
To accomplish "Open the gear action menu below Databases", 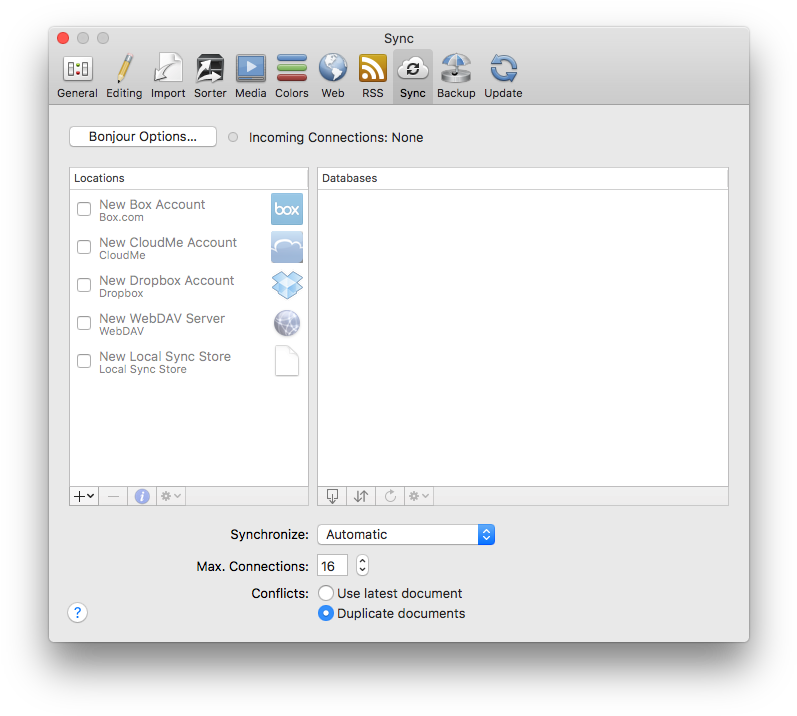I will [x=418, y=496].
